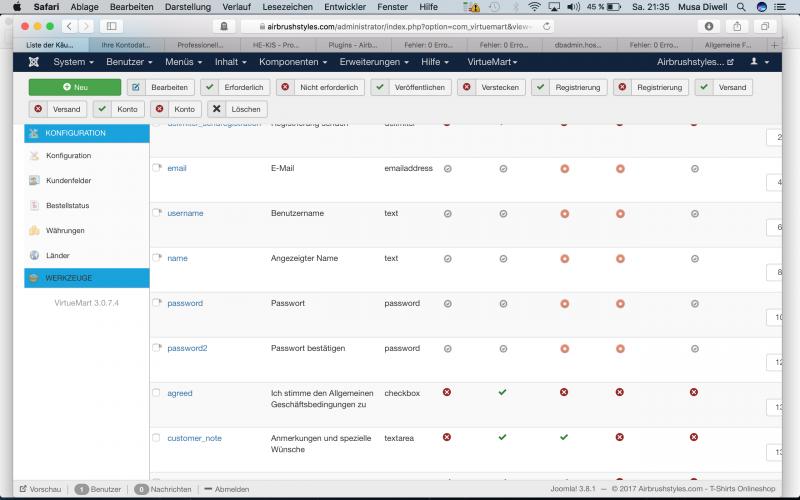Open the password2 field link
Screen dimensions: 800x500
pyautogui.click(x=187, y=348)
